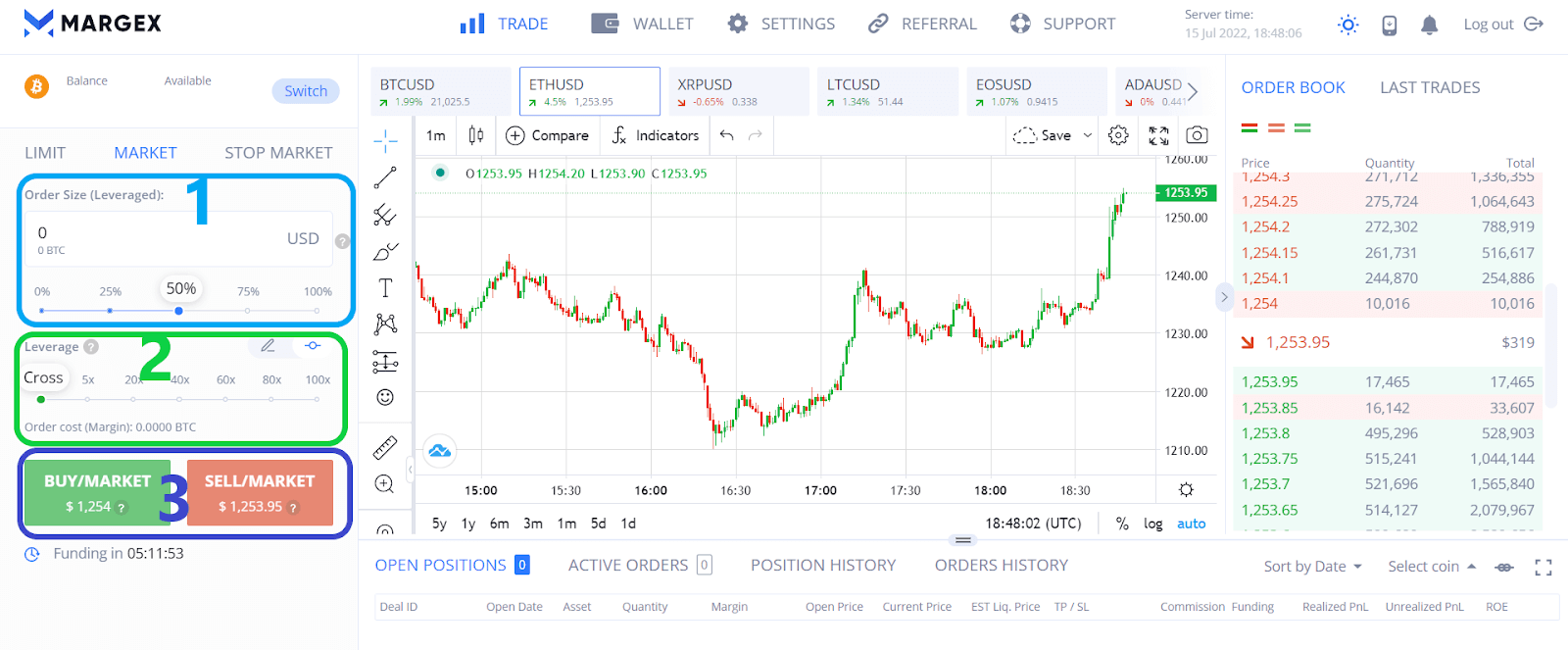Open the candlestick chart style selector
The width and height of the screenshot is (1568, 650).
[x=476, y=135]
